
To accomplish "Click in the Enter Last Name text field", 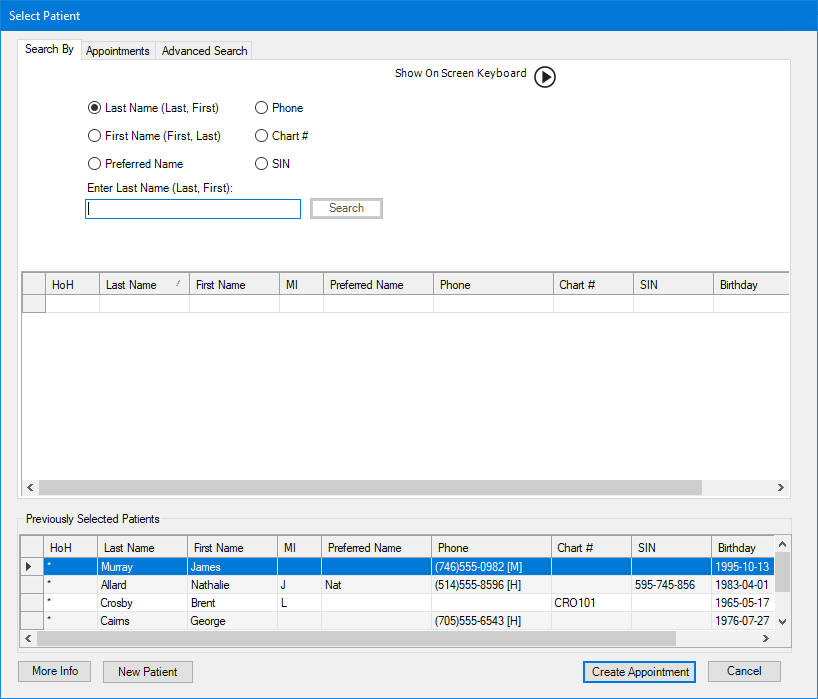I will [193, 209].
